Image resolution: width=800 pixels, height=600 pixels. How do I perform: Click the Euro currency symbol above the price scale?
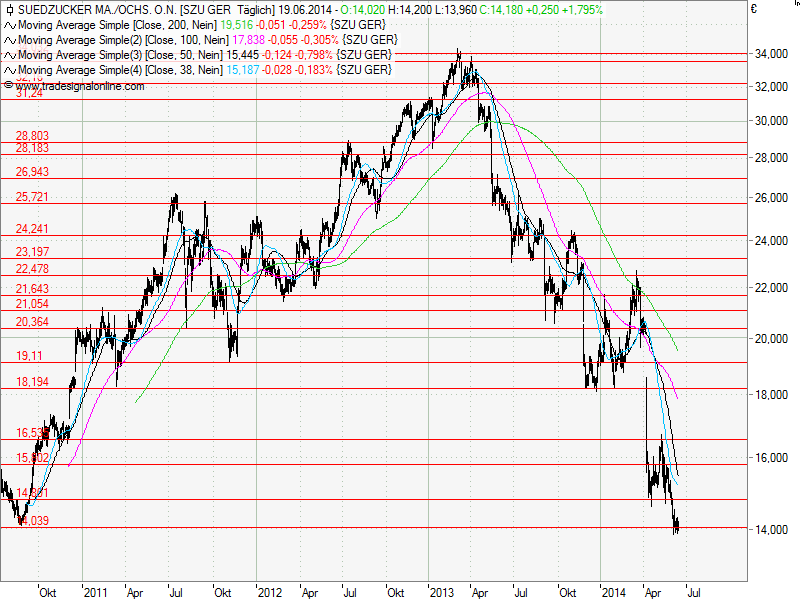(x=756, y=9)
